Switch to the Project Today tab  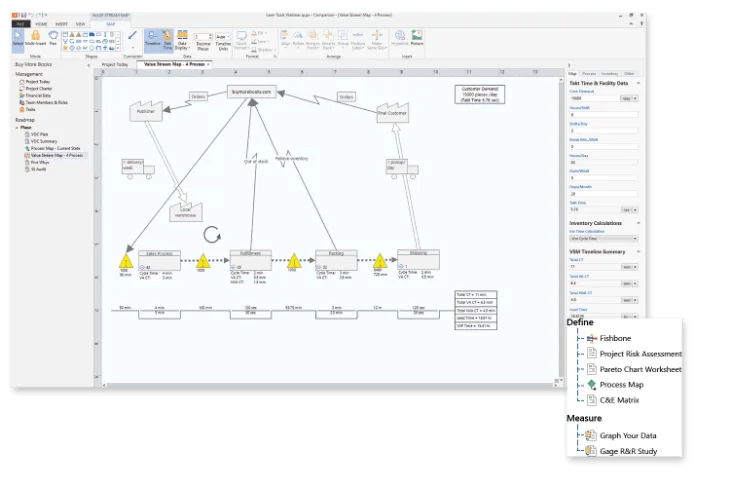(x=115, y=64)
